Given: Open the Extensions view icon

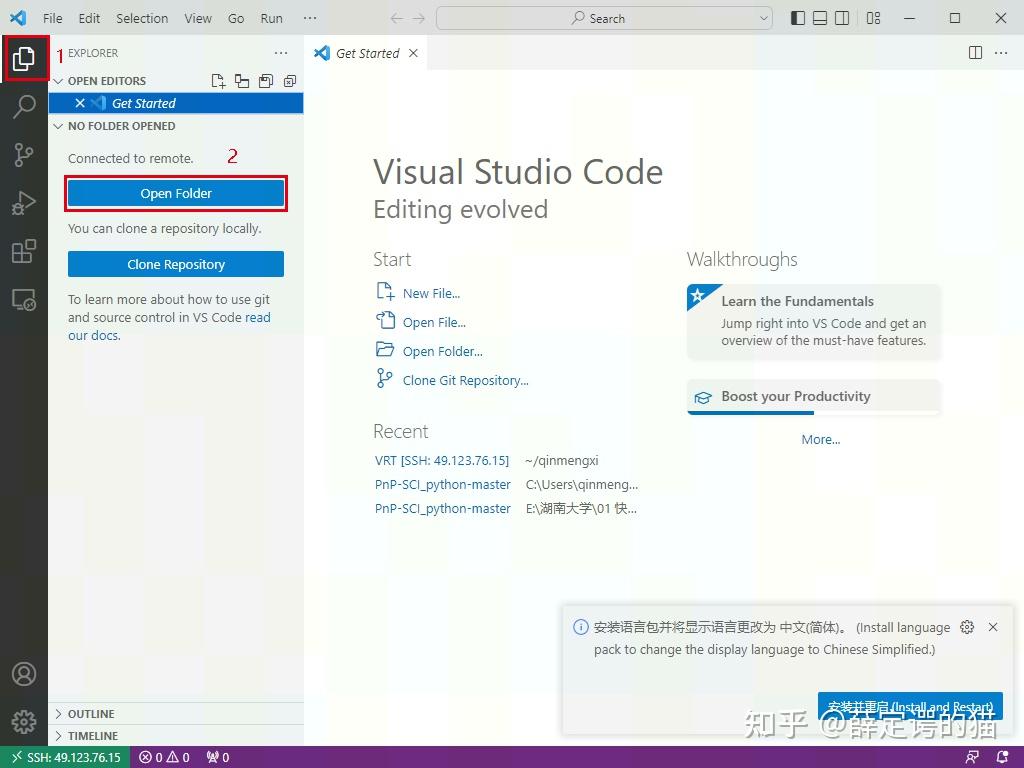Looking at the screenshot, I should pos(25,251).
